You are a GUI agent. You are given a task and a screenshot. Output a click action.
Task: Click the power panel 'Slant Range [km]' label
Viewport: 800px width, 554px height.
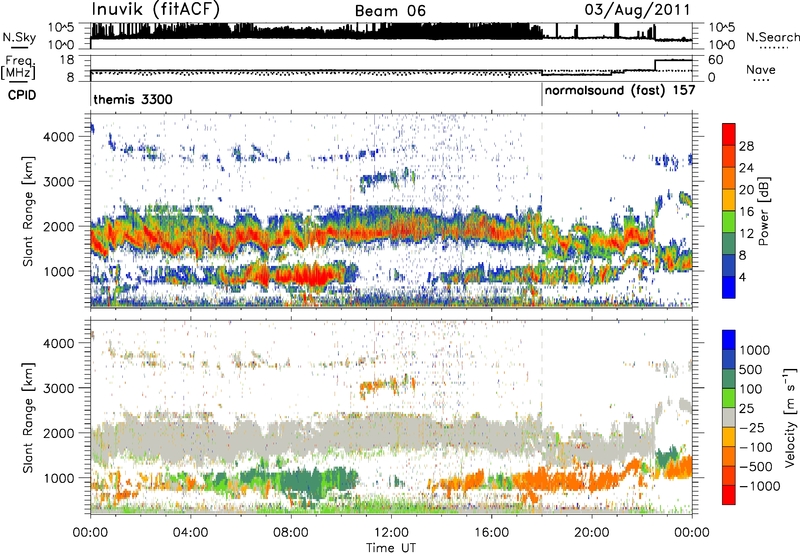pyautogui.click(x=28, y=211)
